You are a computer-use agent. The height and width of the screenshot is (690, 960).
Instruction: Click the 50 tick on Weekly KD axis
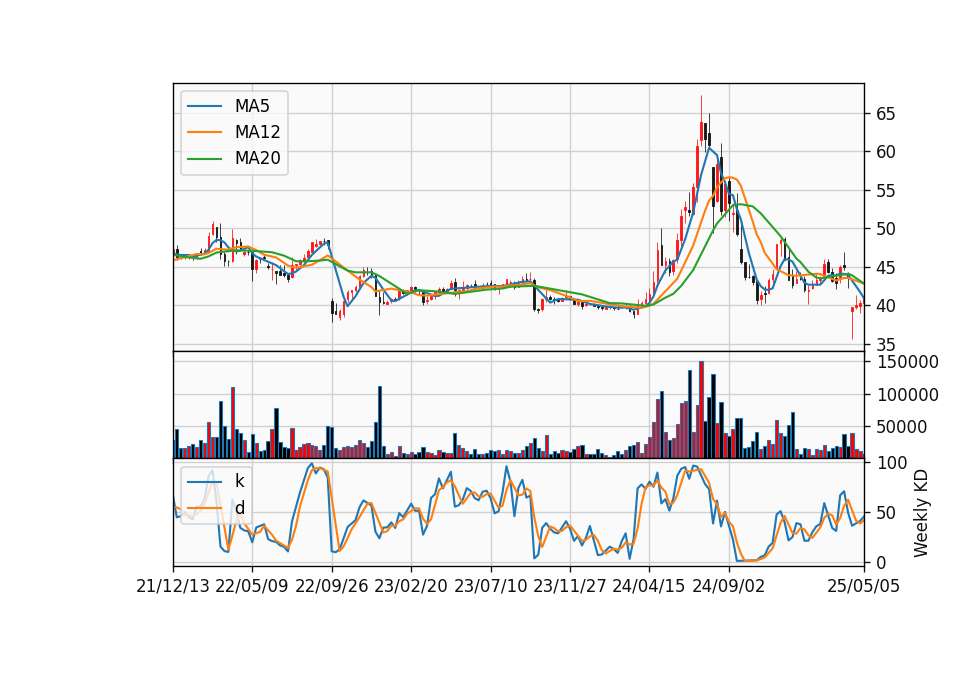(886, 513)
